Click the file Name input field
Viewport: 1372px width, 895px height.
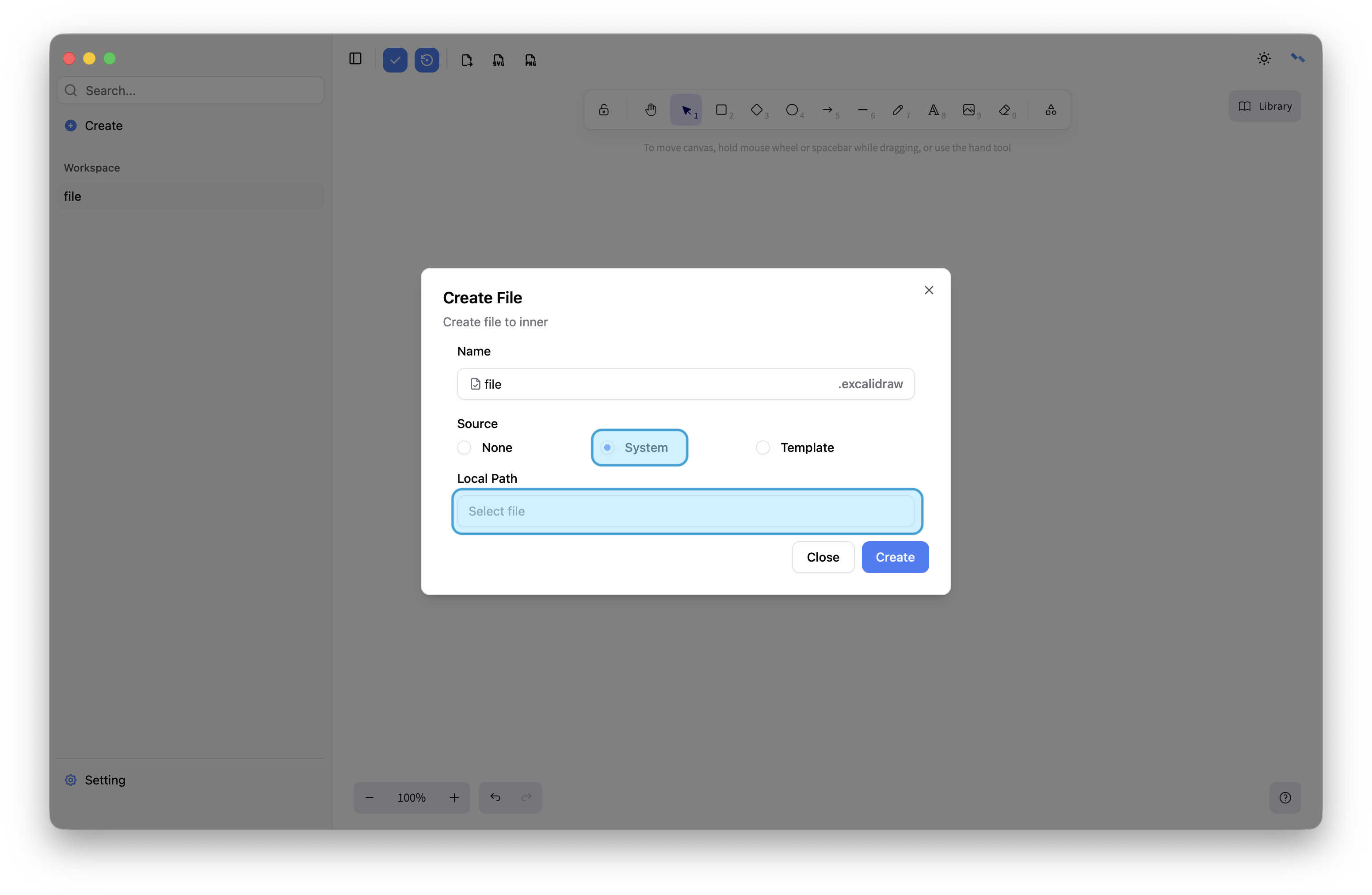(x=657, y=384)
